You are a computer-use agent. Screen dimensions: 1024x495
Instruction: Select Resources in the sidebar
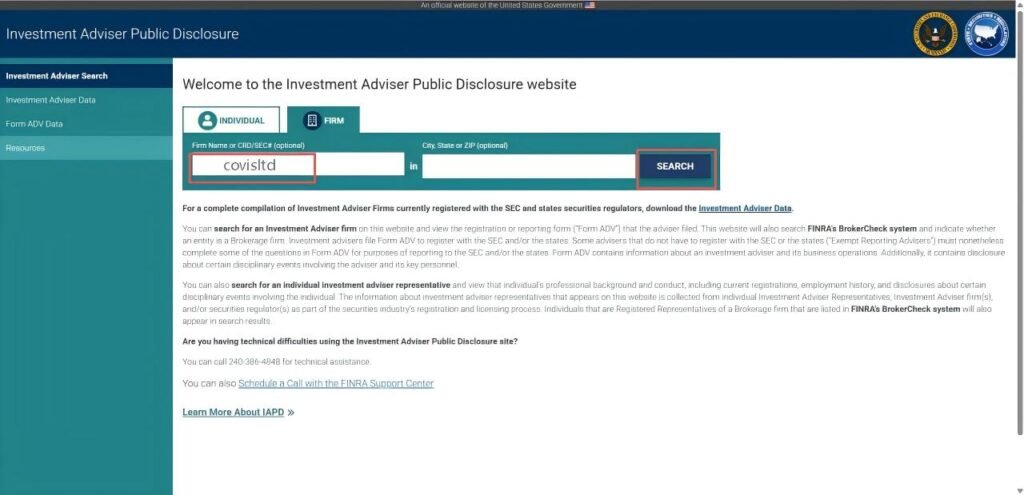pyautogui.click(x=25, y=148)
